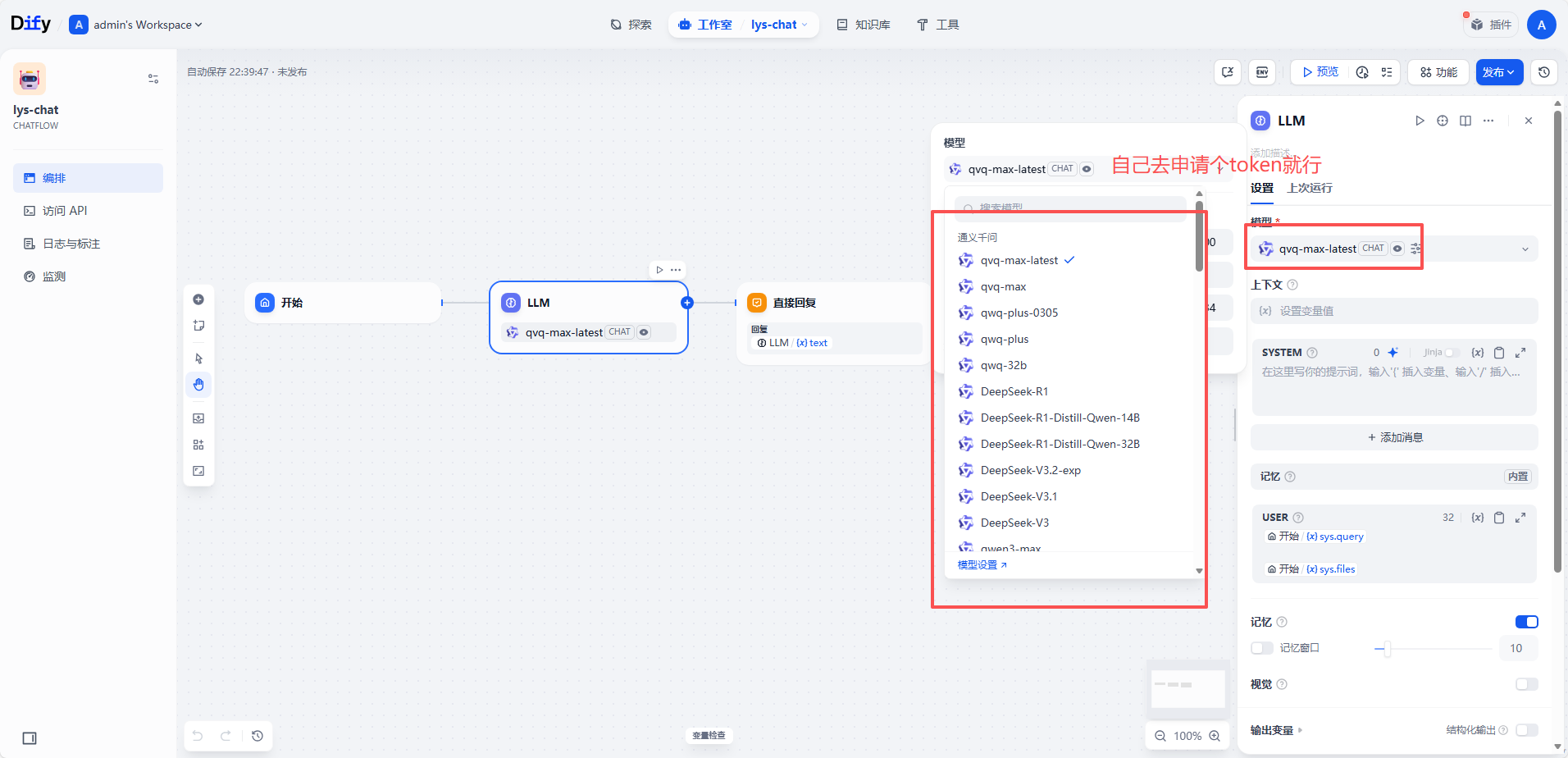The image size is (1568, 758).
Task: Click 变量检查 variable inspect button
Action: [709, 736]
